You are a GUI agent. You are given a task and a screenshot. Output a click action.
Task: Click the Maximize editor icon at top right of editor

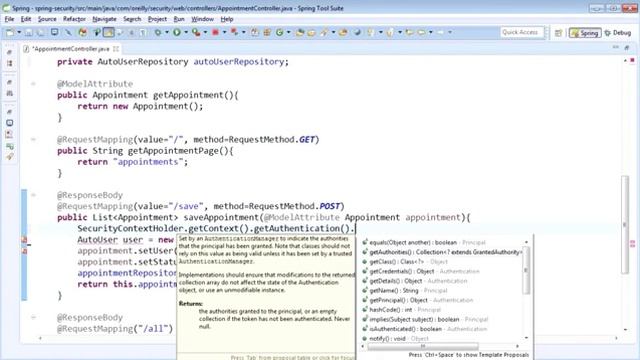point(627,48)
